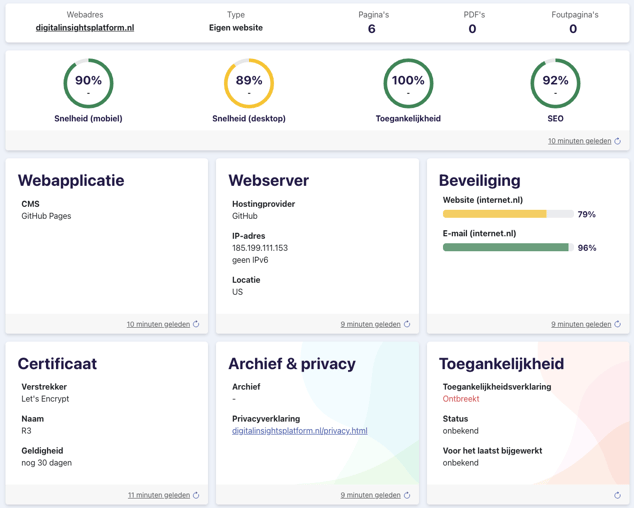Select the 92% SEO gauge
Viewport: 634px width, 508px height.
coord(556,83)
